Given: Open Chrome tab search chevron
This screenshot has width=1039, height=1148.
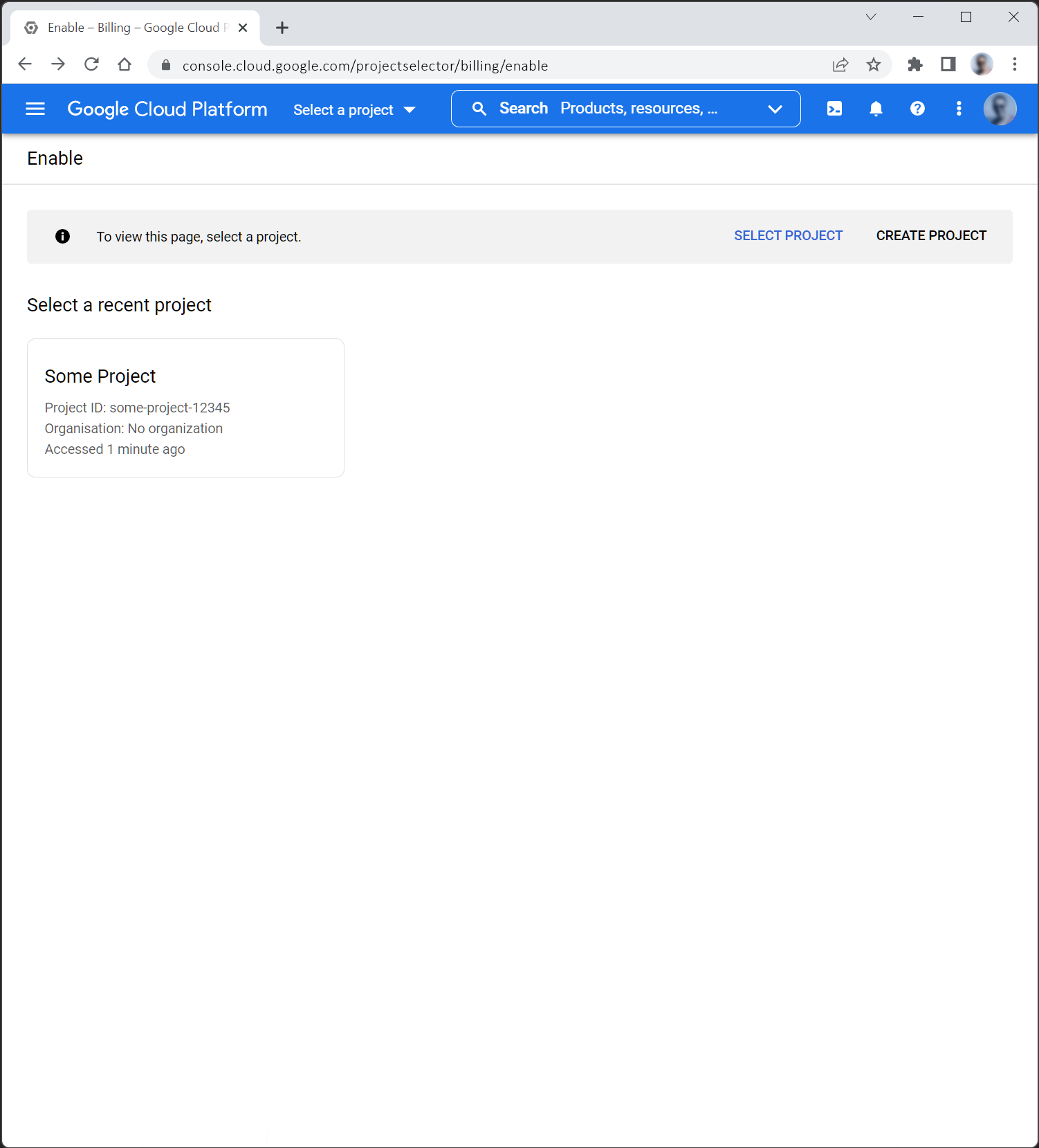Looking at the screenshot, I should [871, 17].
